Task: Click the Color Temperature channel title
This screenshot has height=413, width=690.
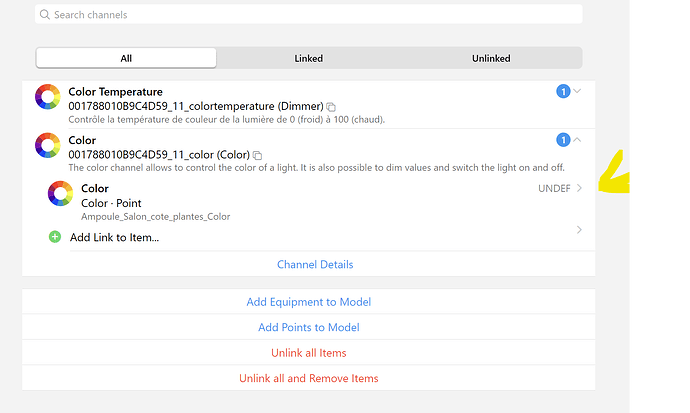Action: [115, 91]
